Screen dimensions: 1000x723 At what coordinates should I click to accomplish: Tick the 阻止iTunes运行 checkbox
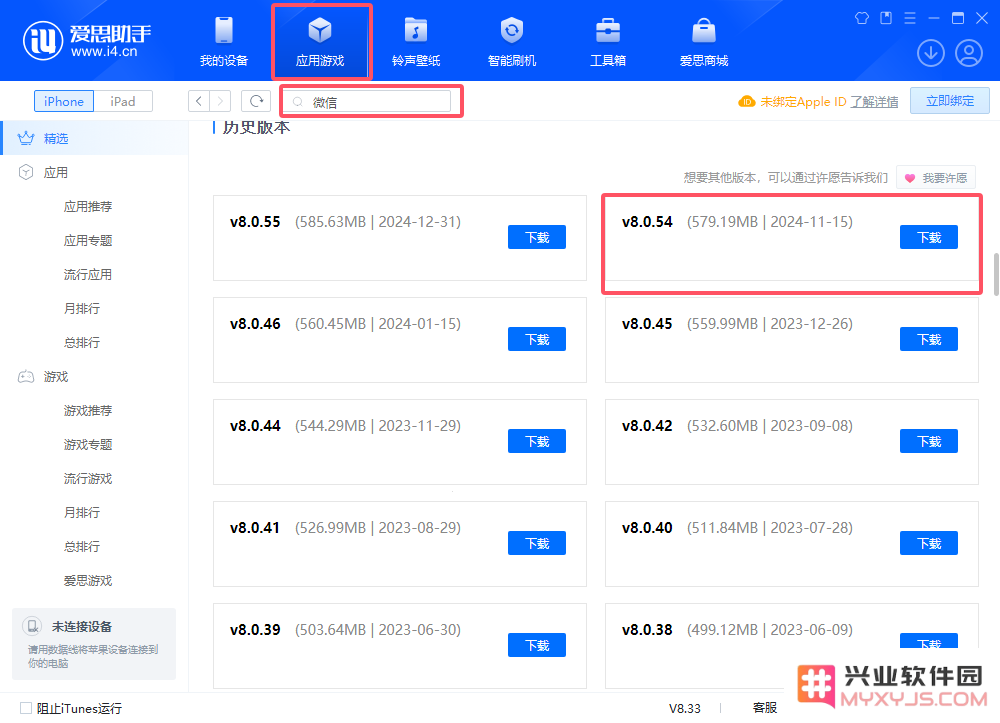[26, 708]
